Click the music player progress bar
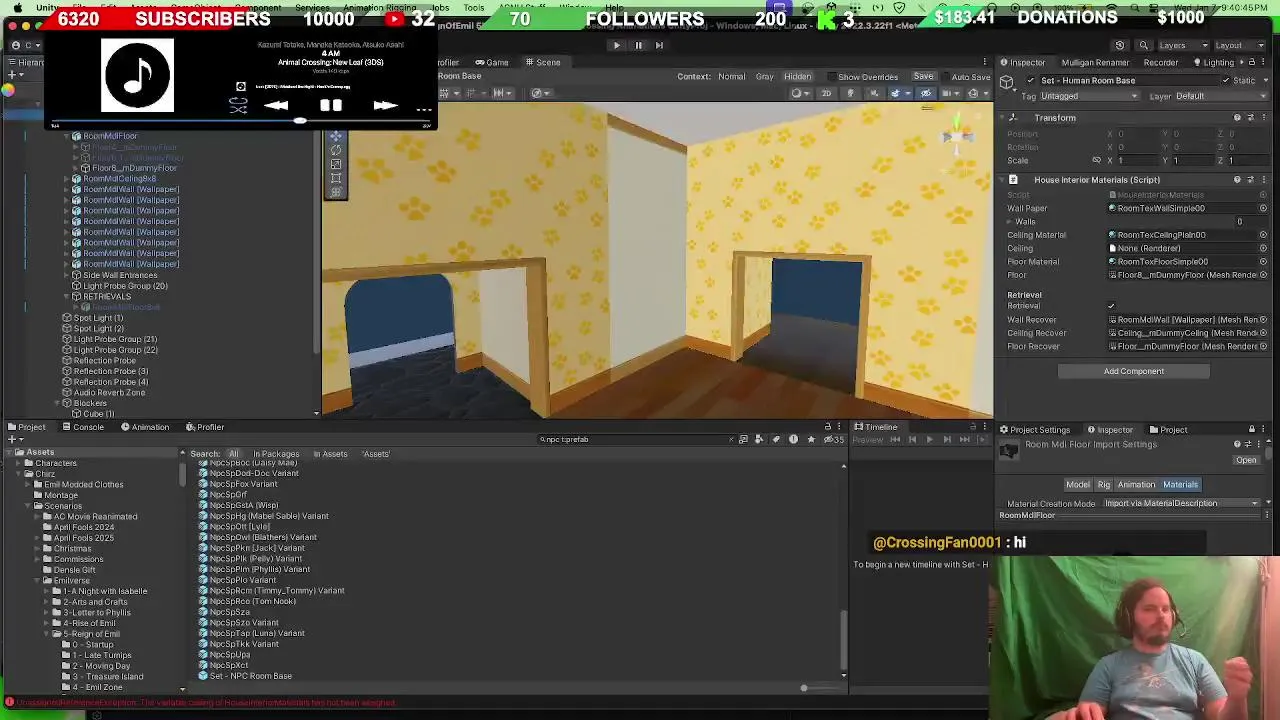 coord(242,121)
